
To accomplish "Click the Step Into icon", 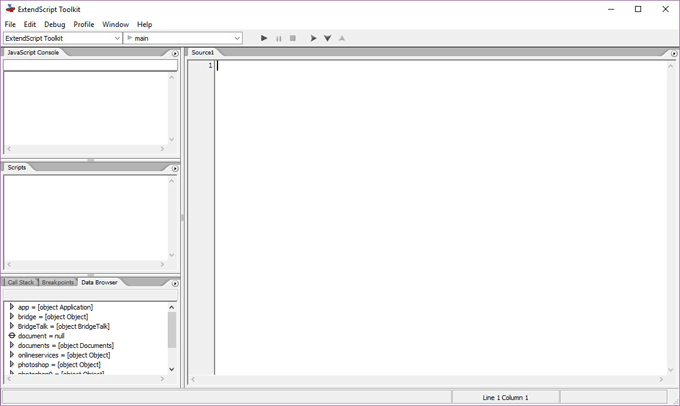I will coord(327,38).
